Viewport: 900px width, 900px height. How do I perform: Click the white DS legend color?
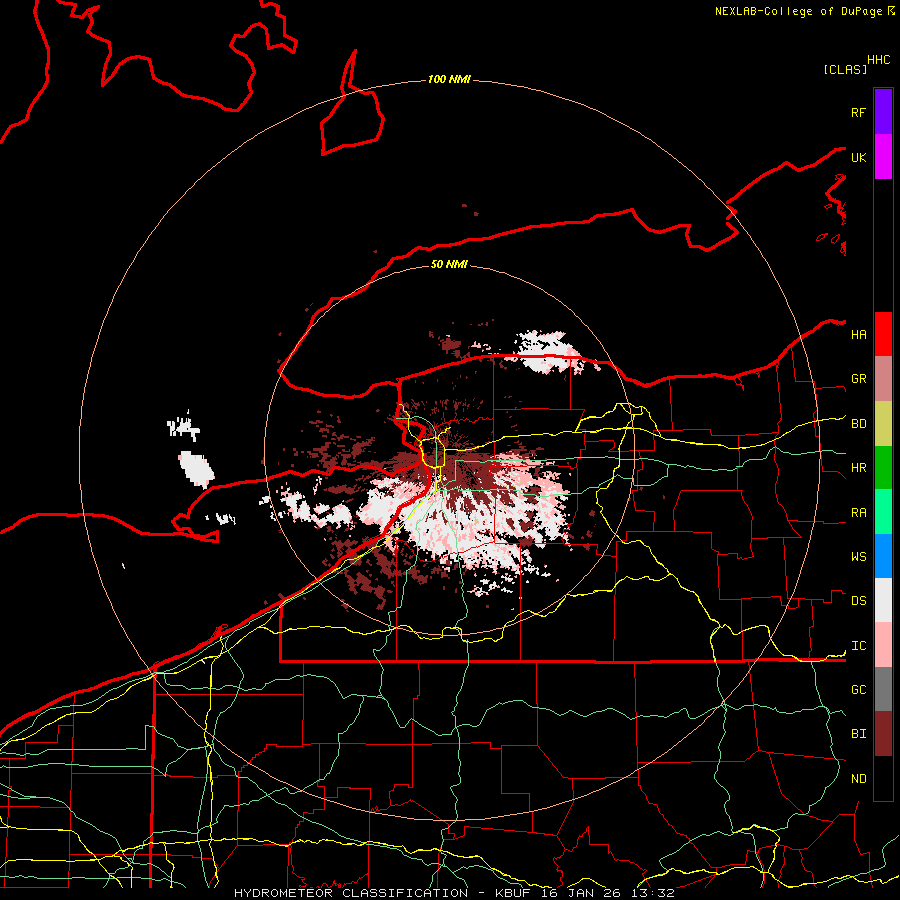883,600
